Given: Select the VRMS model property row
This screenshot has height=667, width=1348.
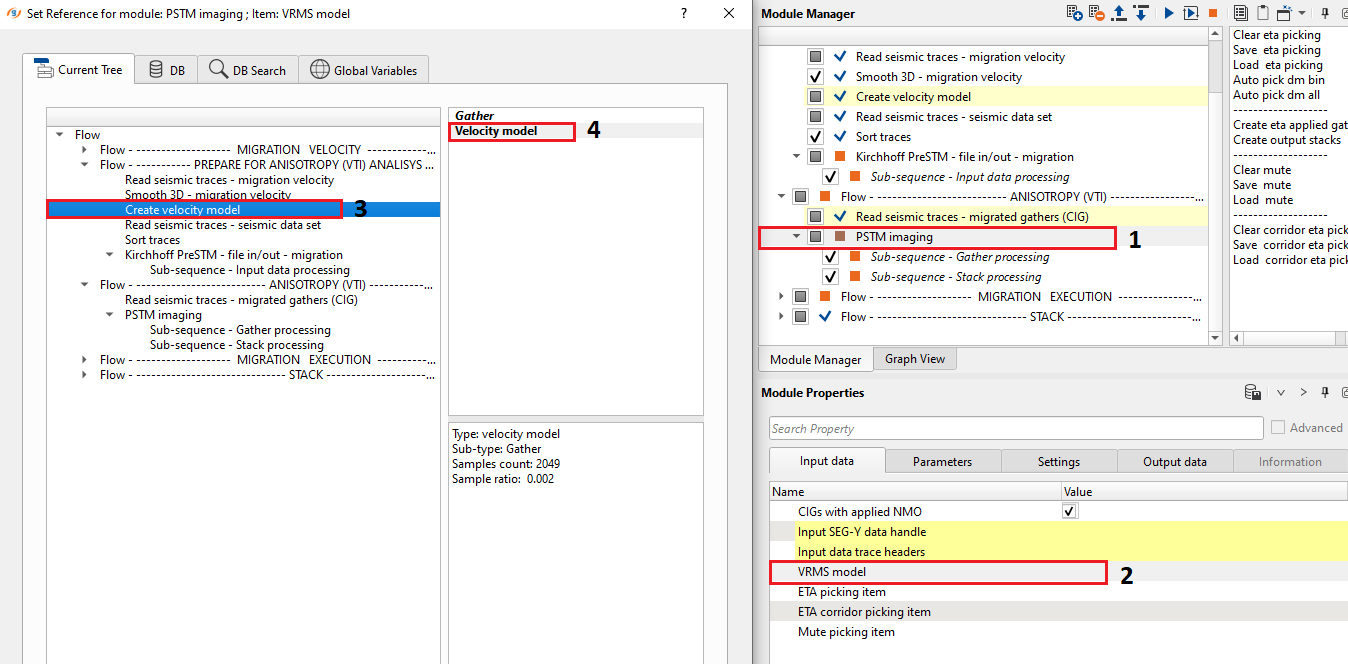Looking at the screenshot, I should (832, 572).
